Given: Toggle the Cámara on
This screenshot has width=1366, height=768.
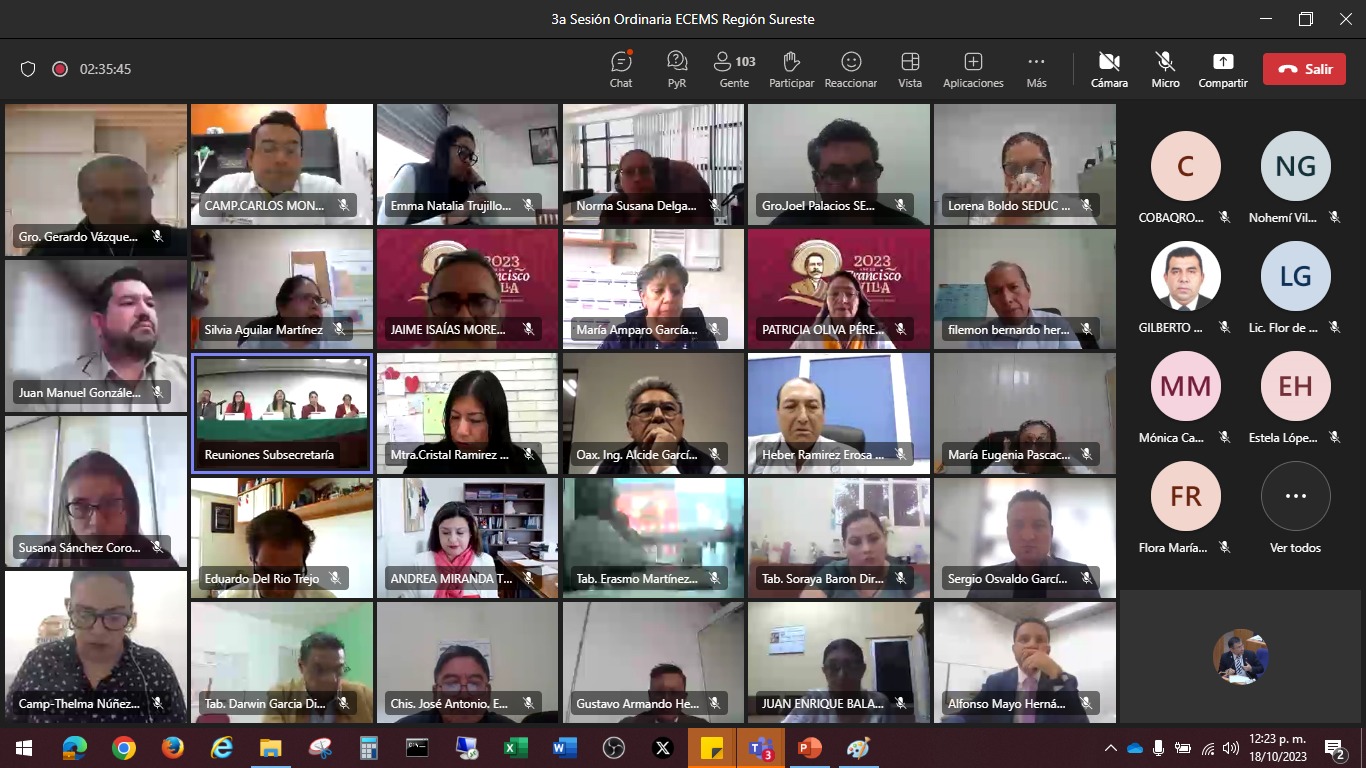Looking at the screenshot, I should point(1109,69).
